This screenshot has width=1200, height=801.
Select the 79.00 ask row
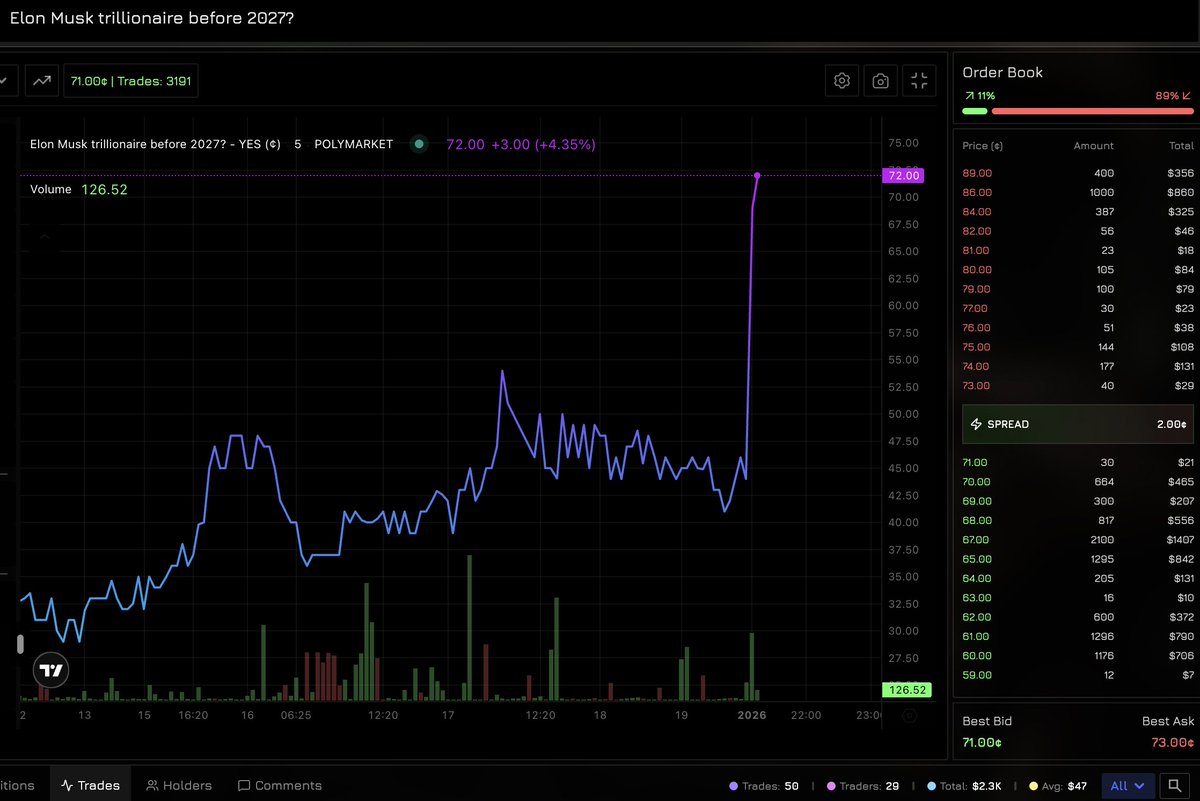pyautogui.click(x=1077, y=289)
